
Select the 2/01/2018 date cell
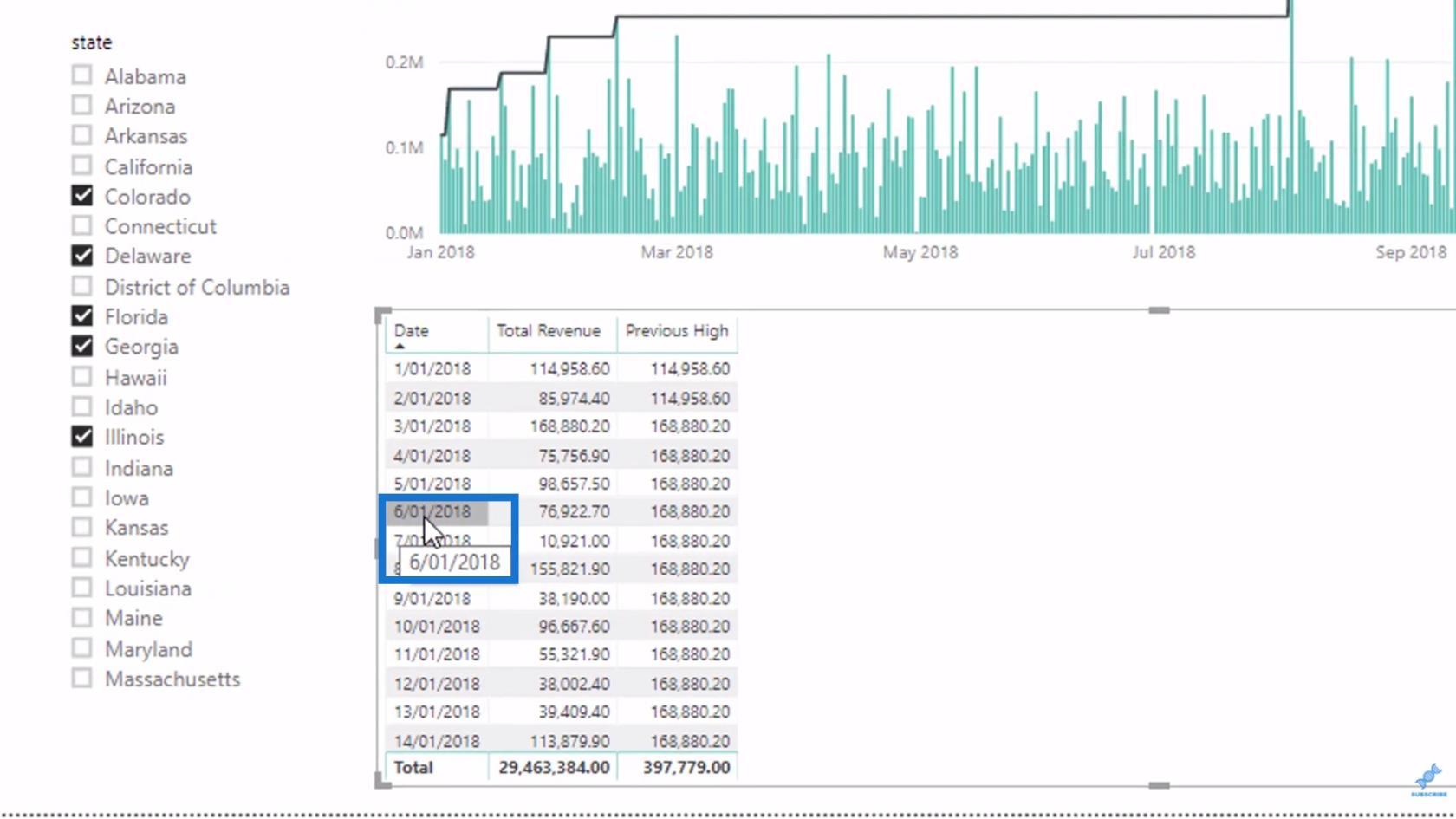tap(432, 399)
